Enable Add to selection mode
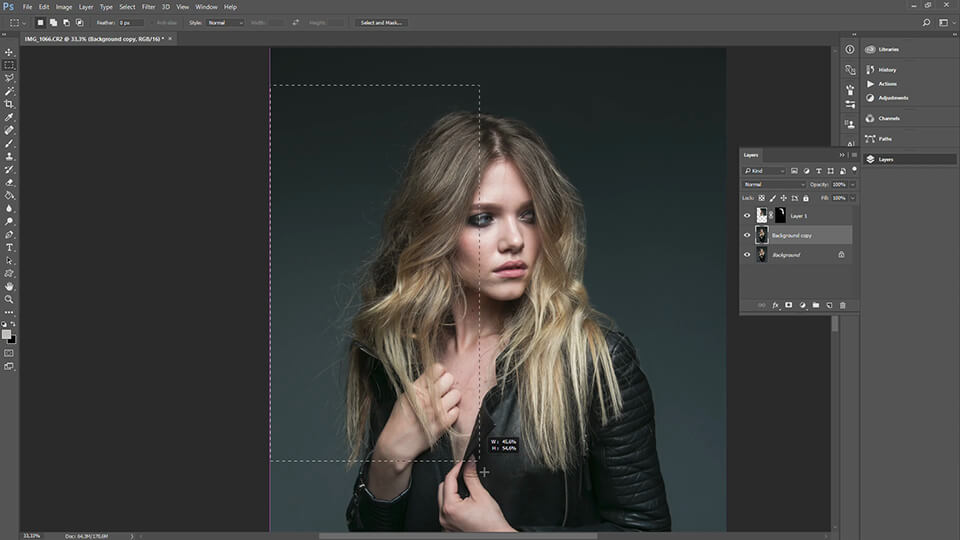 coord(53,23)
